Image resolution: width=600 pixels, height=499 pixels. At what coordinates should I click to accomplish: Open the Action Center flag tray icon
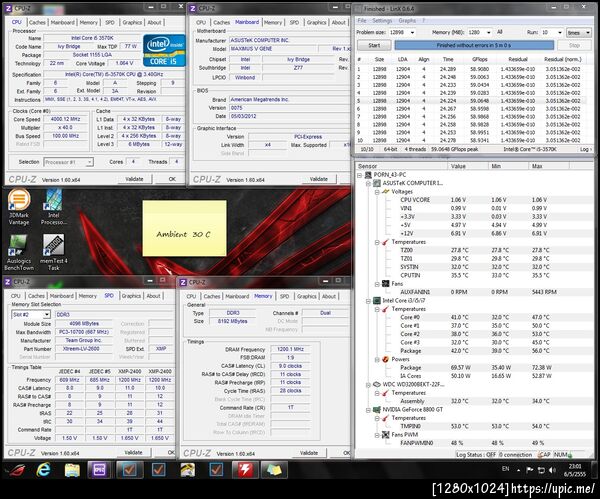(x=530, y=470)
